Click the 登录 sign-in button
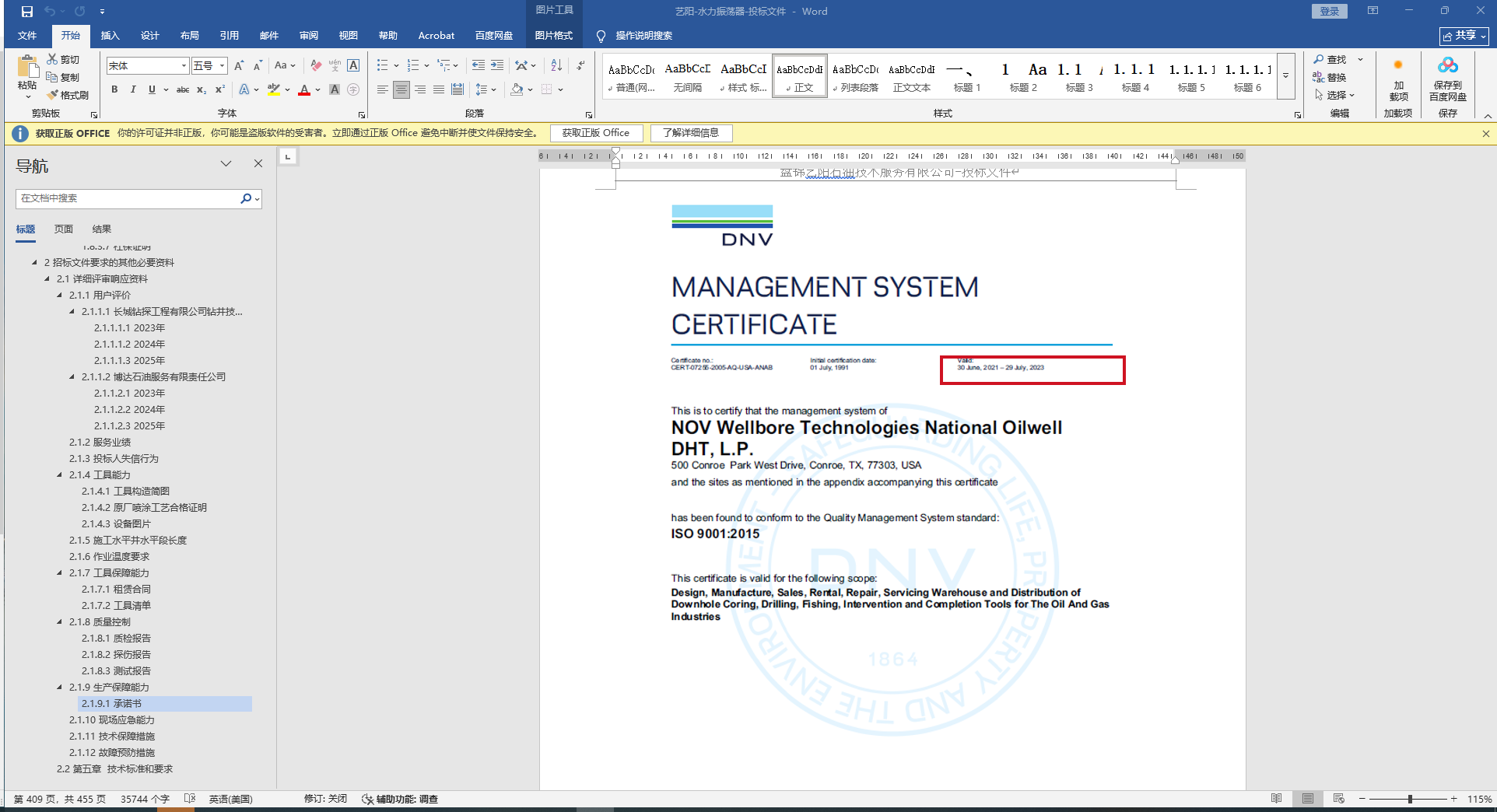 [x=1329, y=11]
